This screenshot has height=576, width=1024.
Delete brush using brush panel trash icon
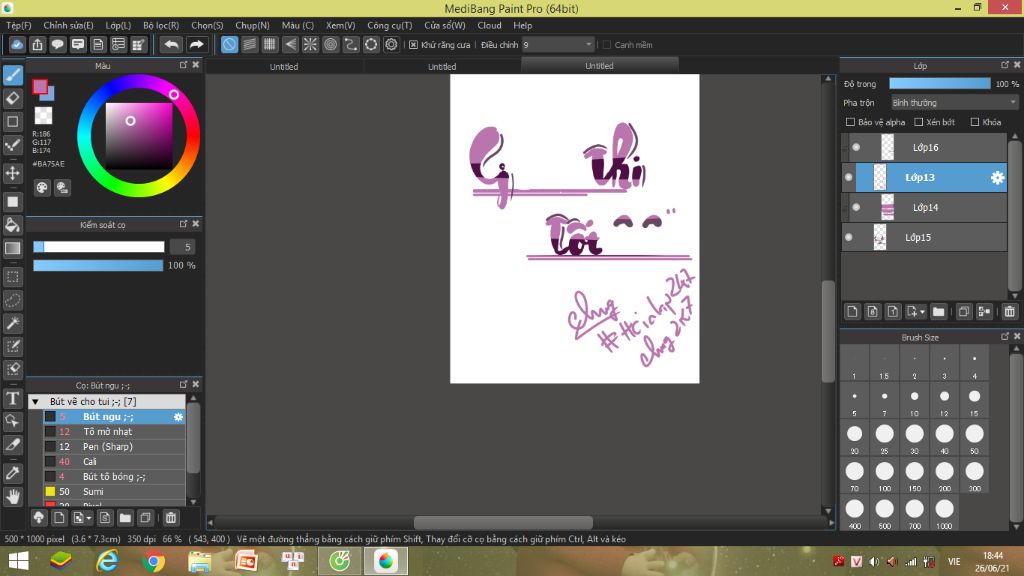(170, 518)
